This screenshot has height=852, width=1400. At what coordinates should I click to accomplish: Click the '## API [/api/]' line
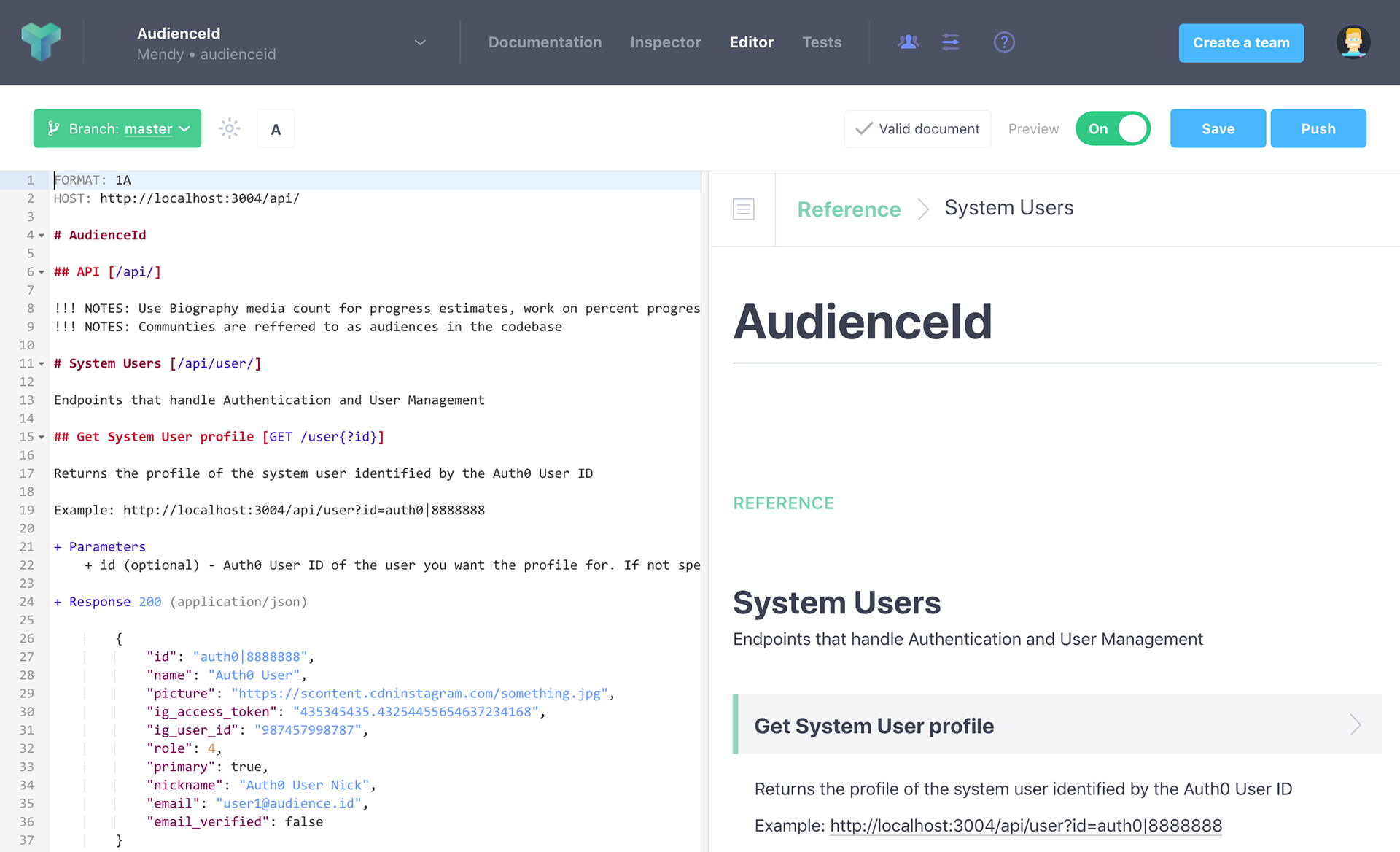click(x=107, y=272)
